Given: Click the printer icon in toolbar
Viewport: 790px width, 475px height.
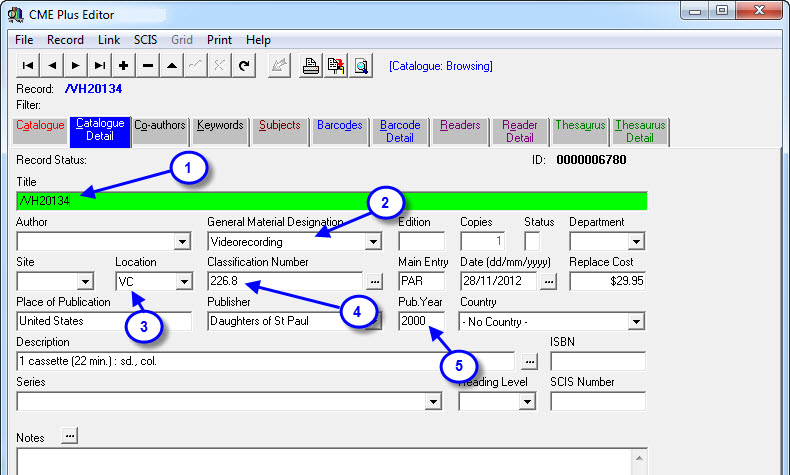Looking at the screenshot, I should tap(311, 67).
